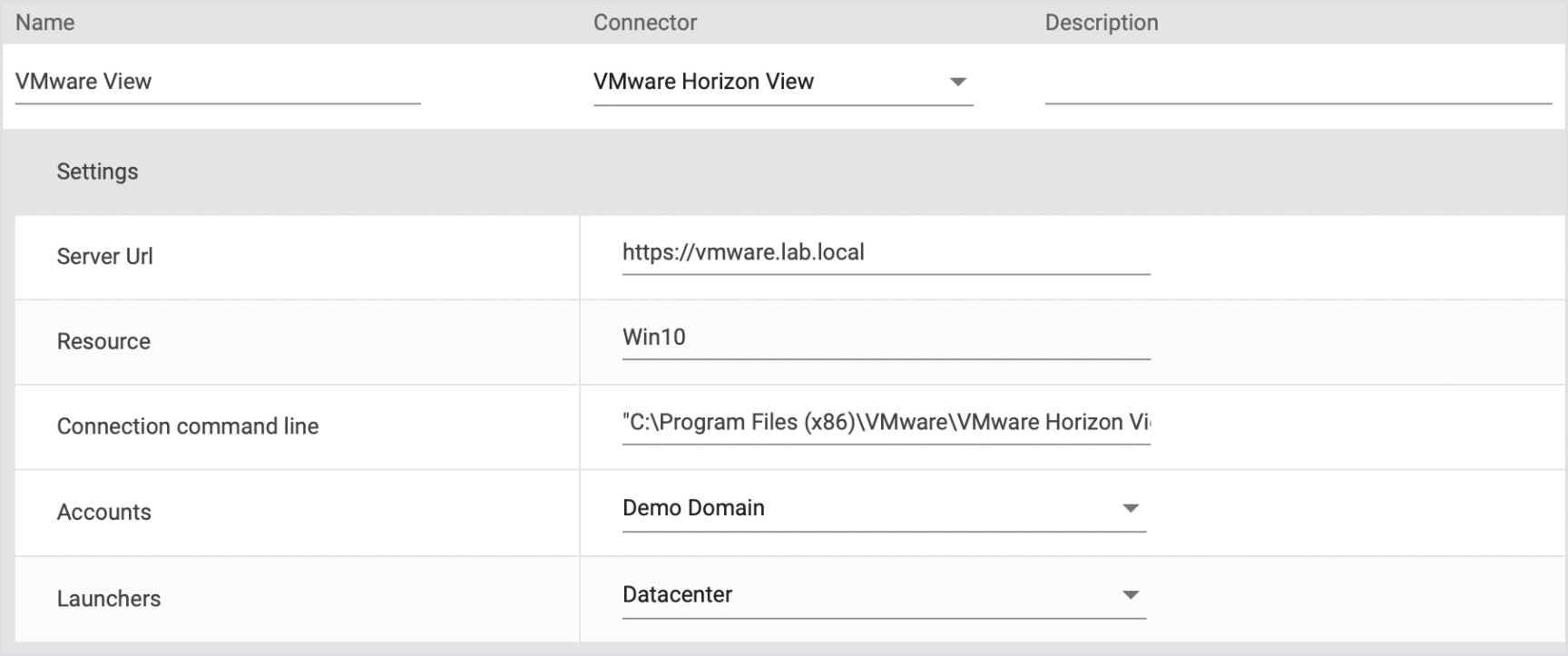Click the Server Url input with https://vmware.lab.local

pos(885,252)
